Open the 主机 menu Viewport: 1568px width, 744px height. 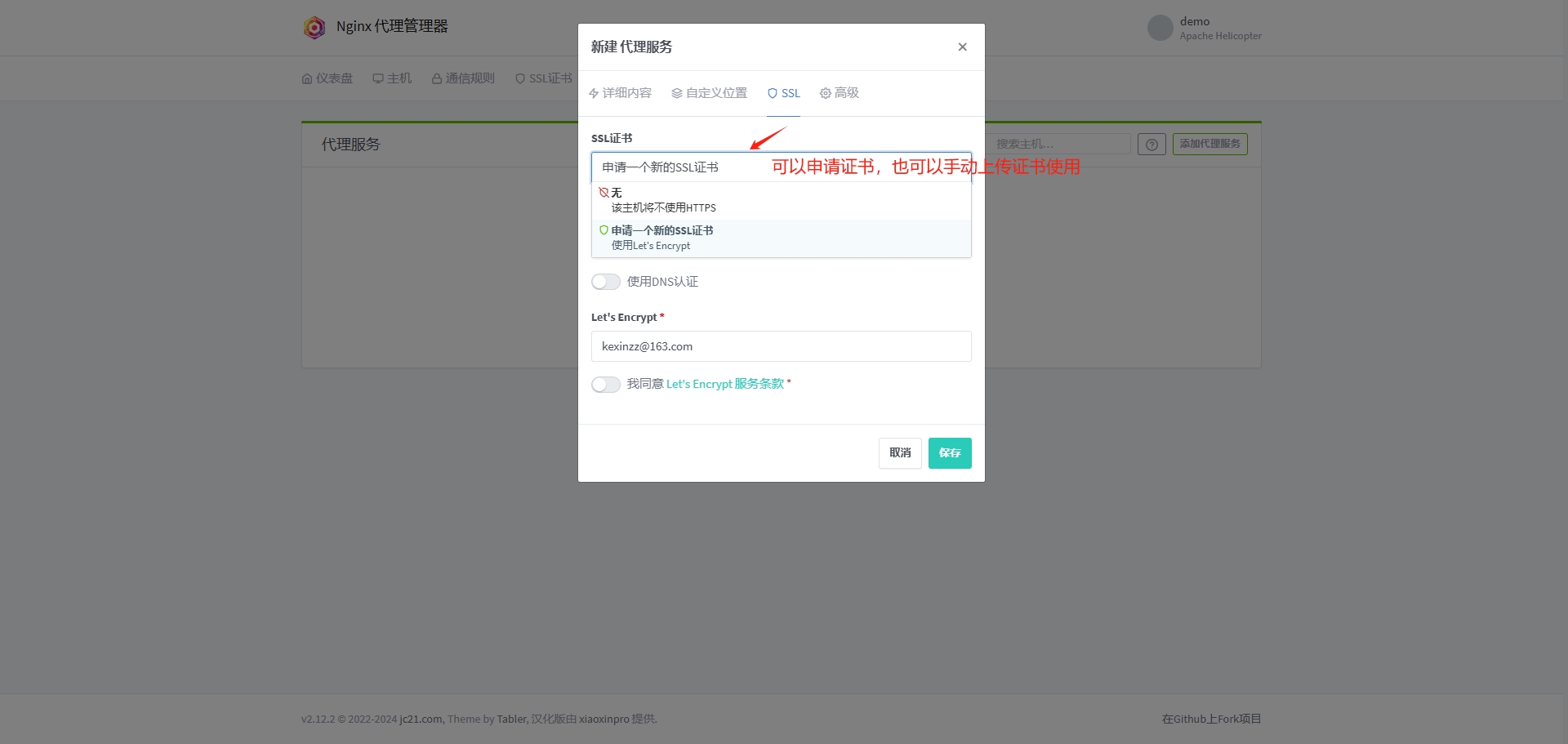coord(392,78)
